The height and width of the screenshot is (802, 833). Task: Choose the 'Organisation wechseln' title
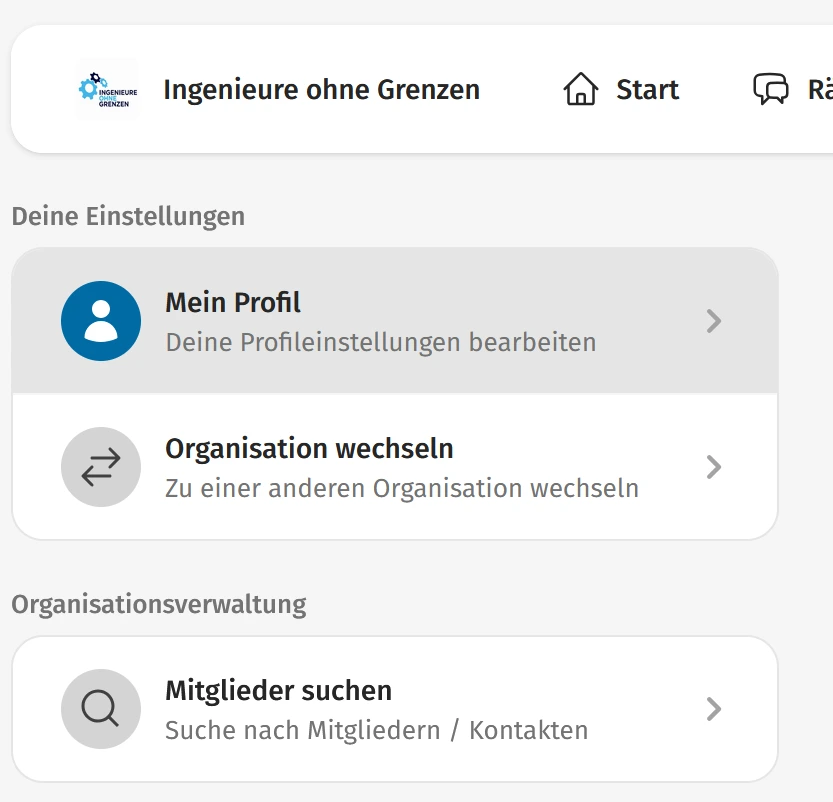(x=309, y=448)
